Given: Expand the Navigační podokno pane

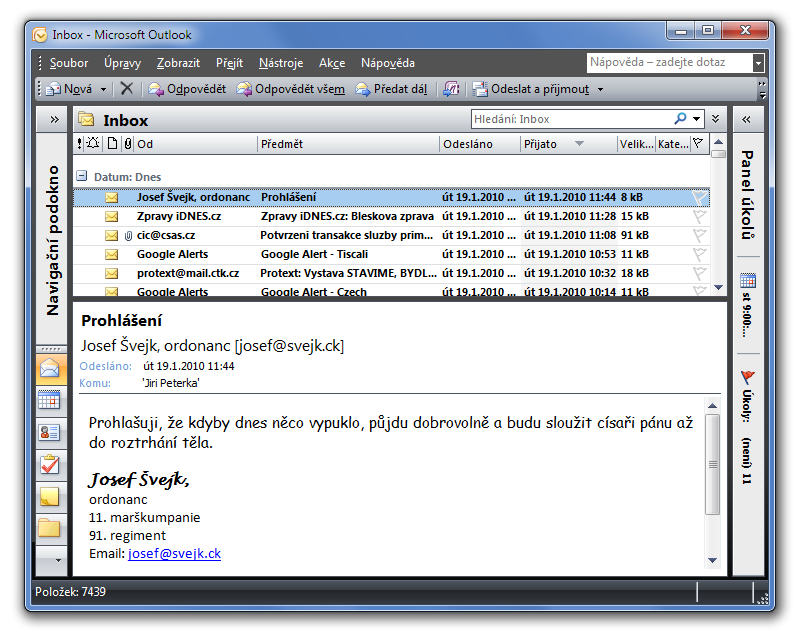Looking at the screenshot, I should coord(54,120).
